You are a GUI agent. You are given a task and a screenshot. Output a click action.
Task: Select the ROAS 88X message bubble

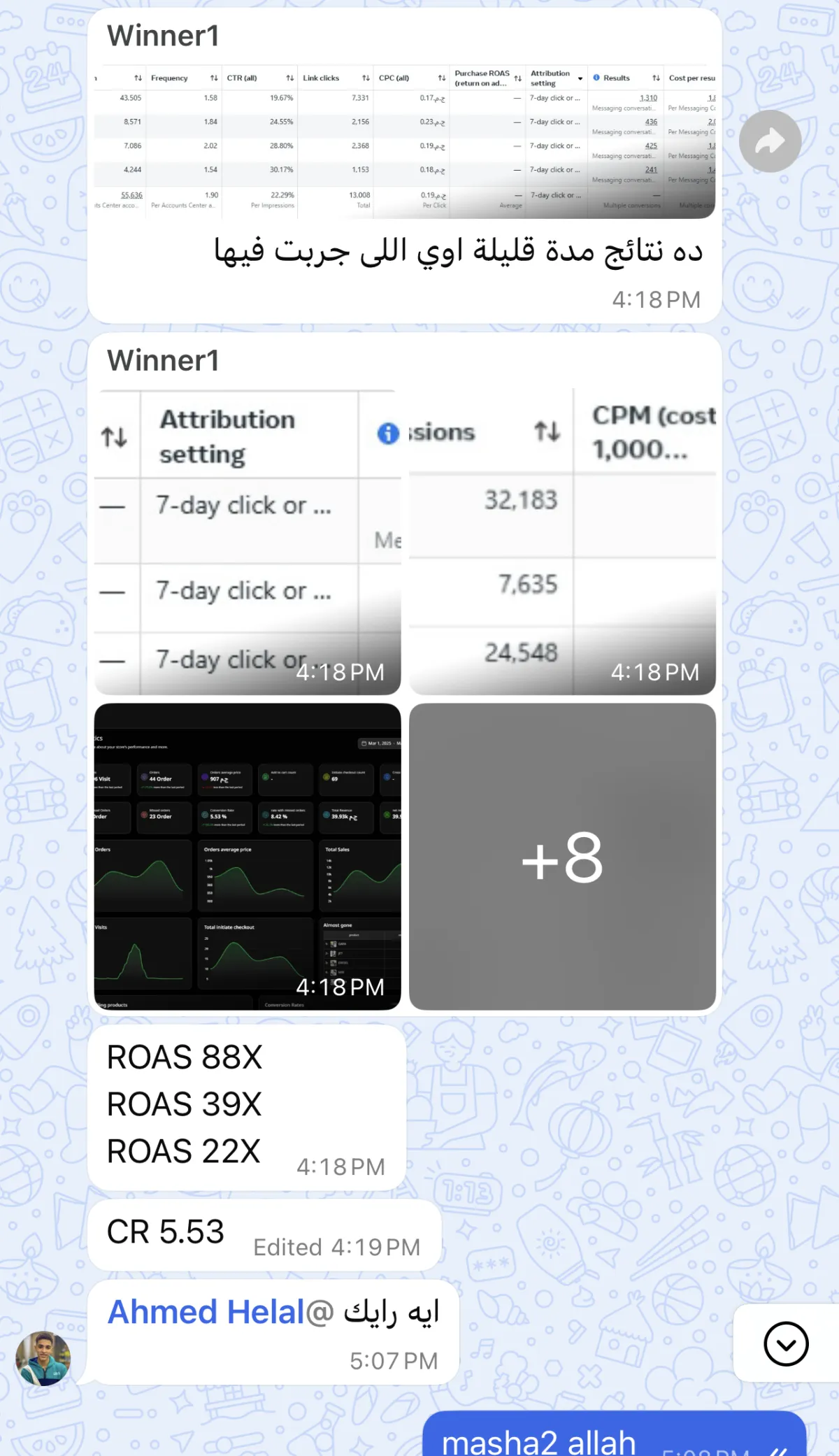coord(247,1107)
